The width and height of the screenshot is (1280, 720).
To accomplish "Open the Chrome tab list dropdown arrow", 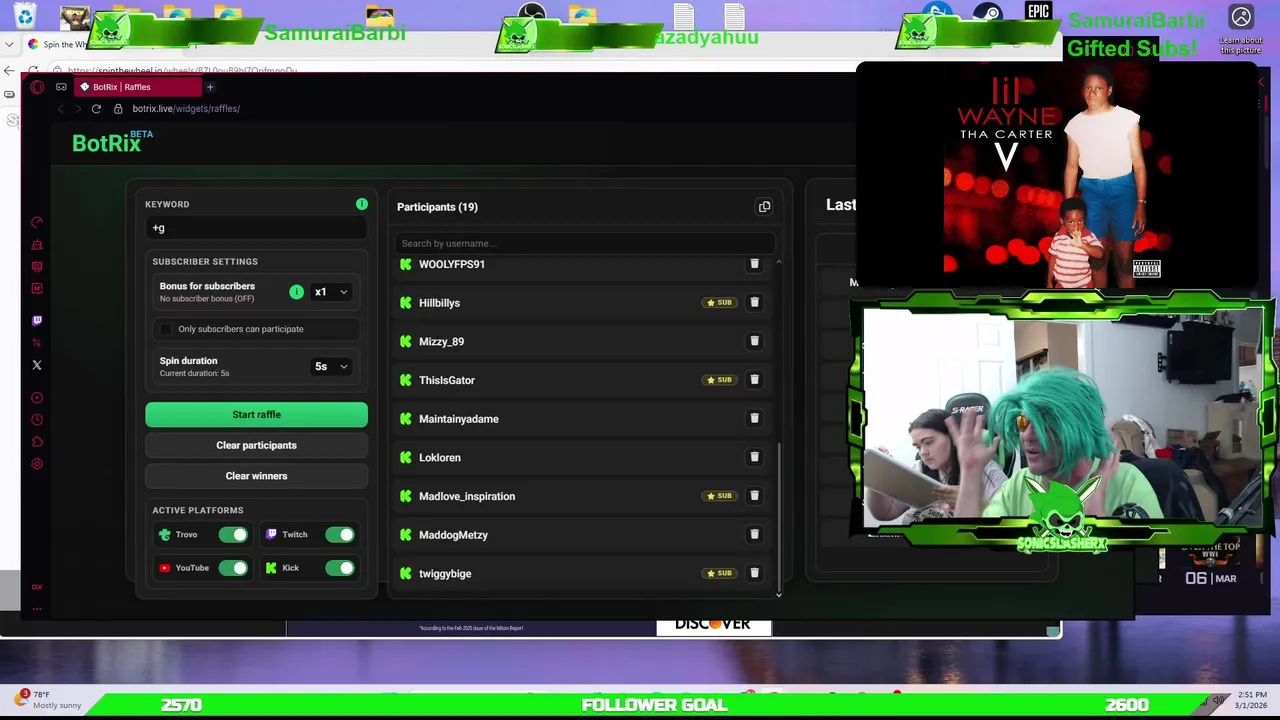I will (x=9, y=44).
